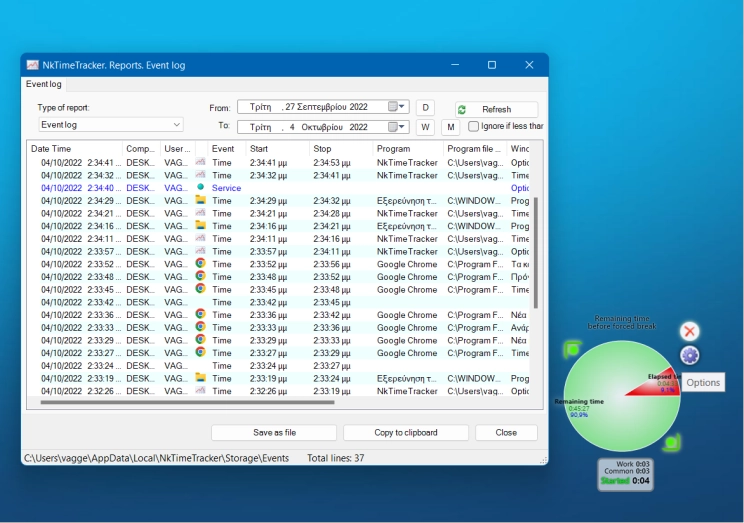Enable the 'Ignore if less than' checkbox

(x=473, y=126)
